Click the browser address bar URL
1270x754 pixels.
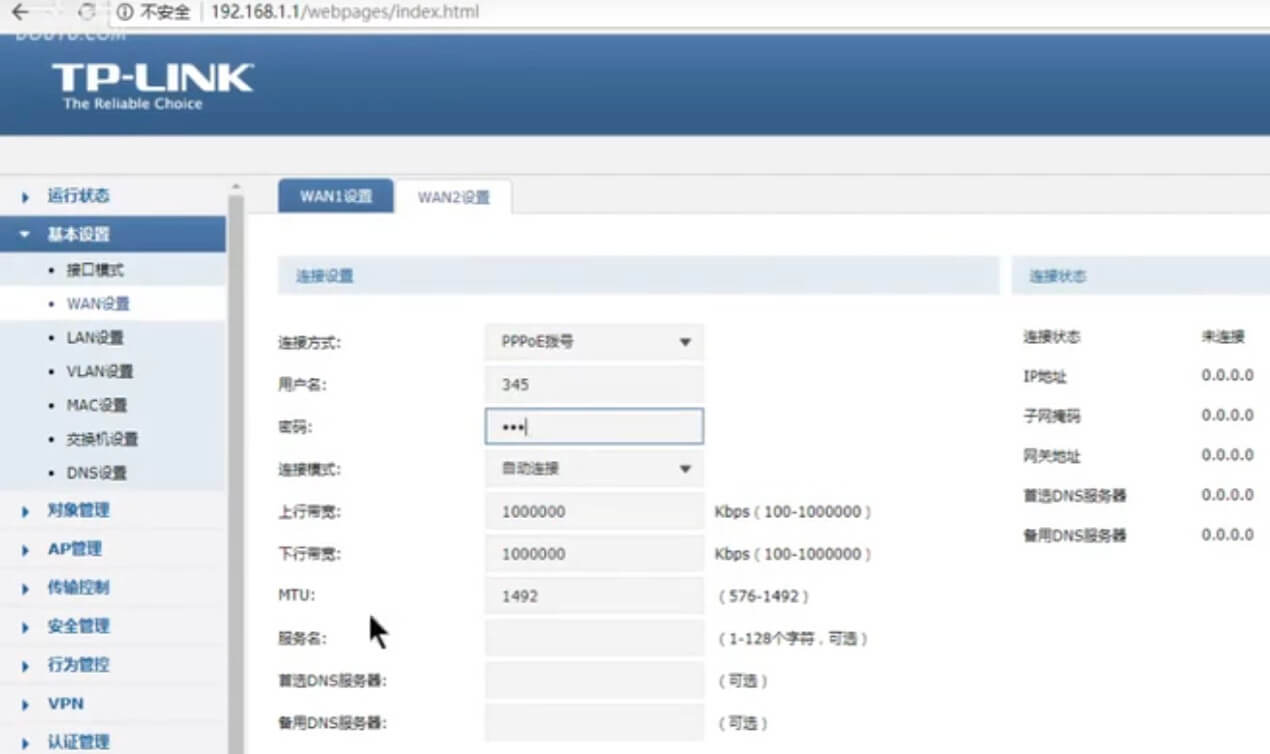click(x=345, y=12)
